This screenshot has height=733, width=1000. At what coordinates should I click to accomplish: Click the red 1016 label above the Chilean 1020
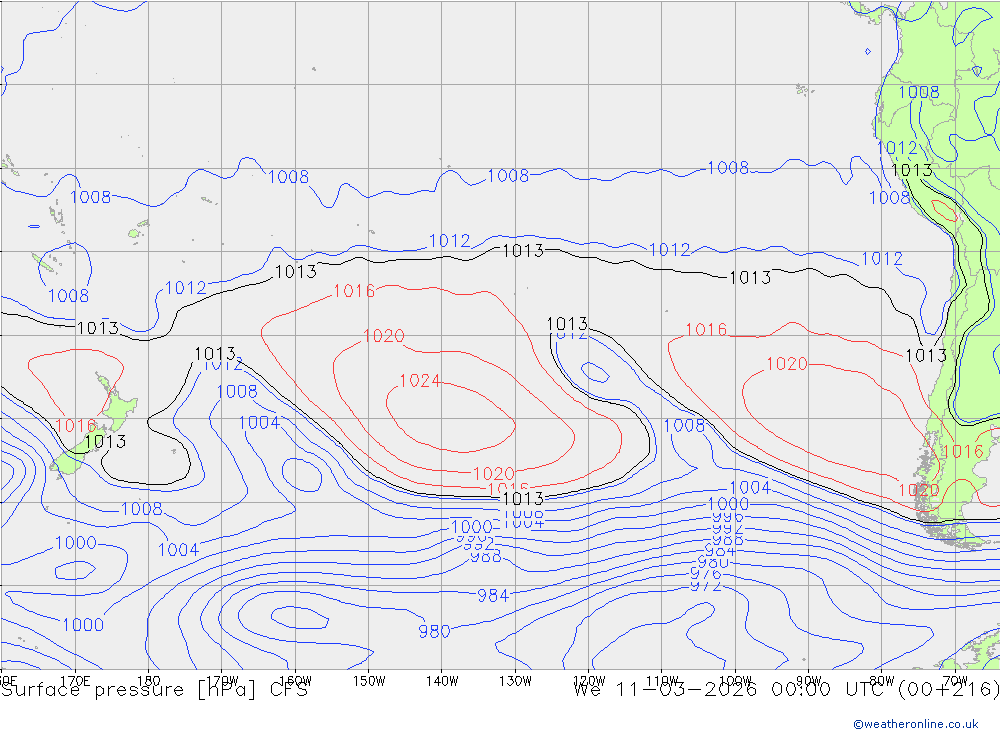pos(706,329)
